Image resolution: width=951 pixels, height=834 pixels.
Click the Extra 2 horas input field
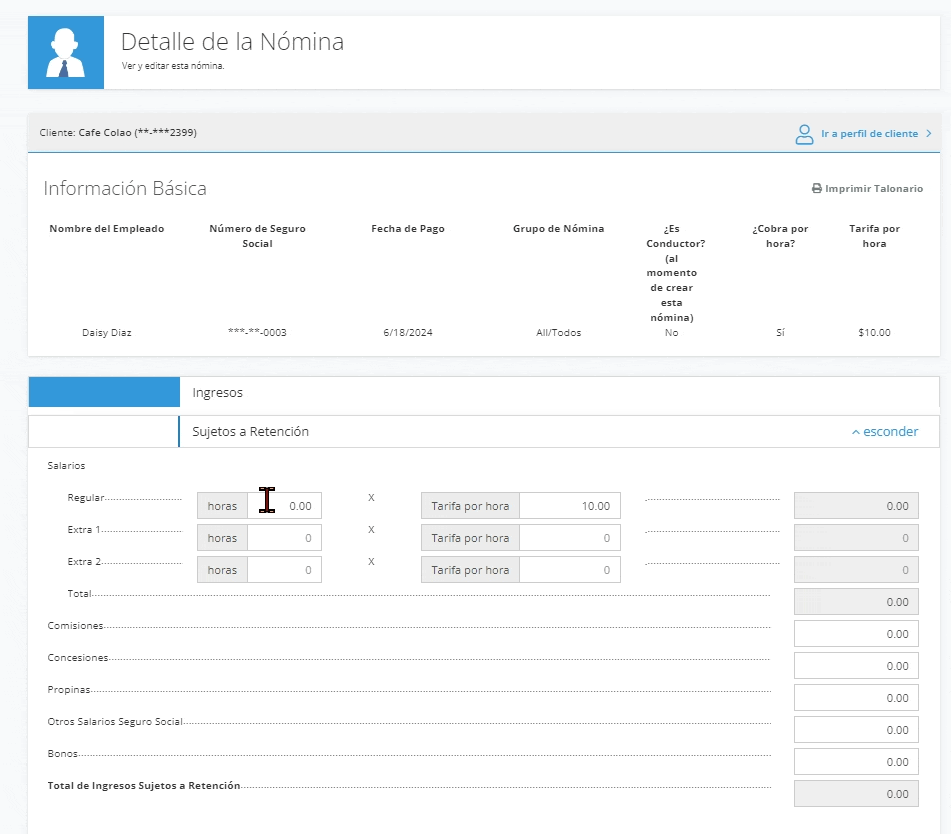pyautogui.click(x=284, y=570)
